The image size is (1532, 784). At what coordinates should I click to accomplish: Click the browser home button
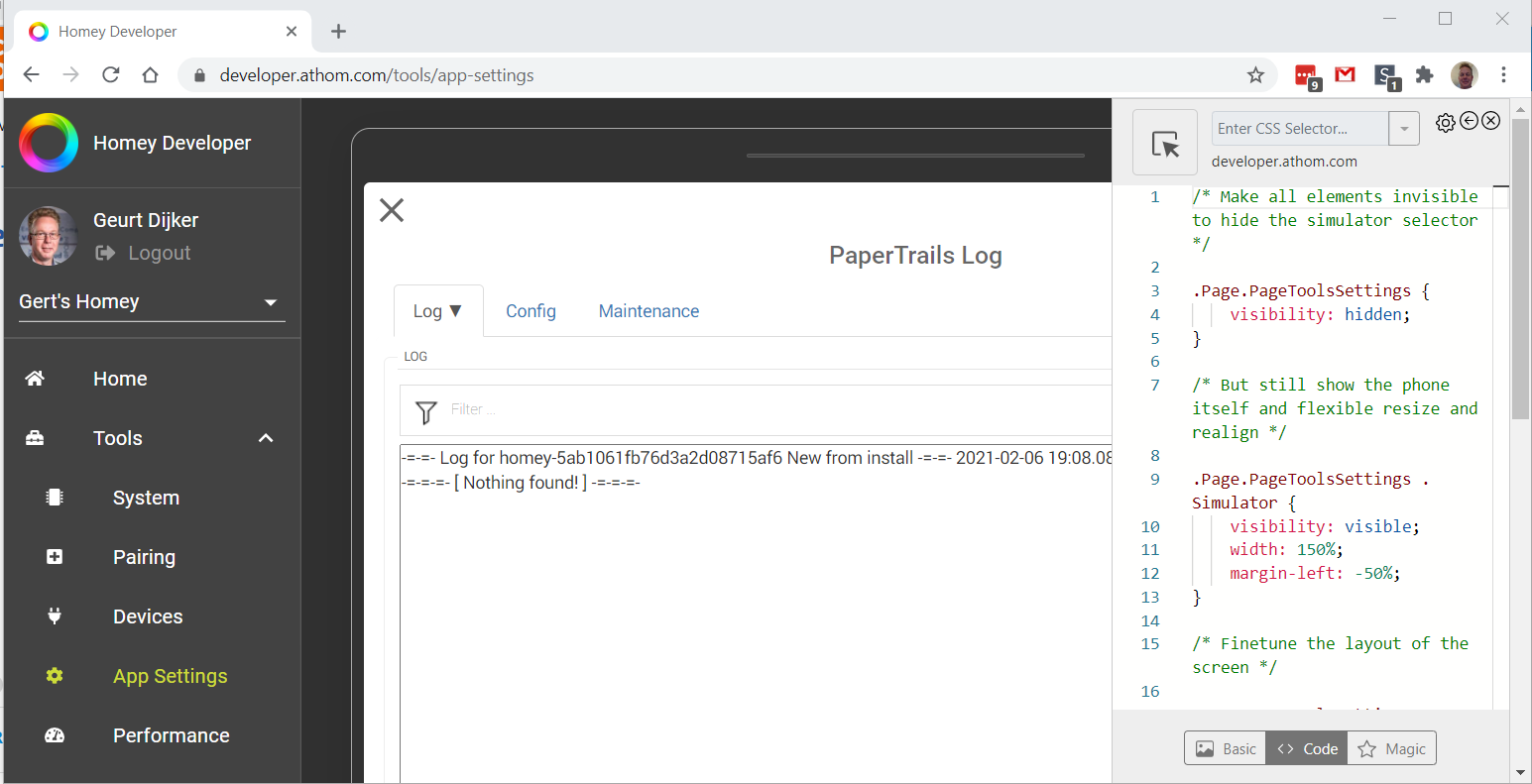[x=151, y=75]
